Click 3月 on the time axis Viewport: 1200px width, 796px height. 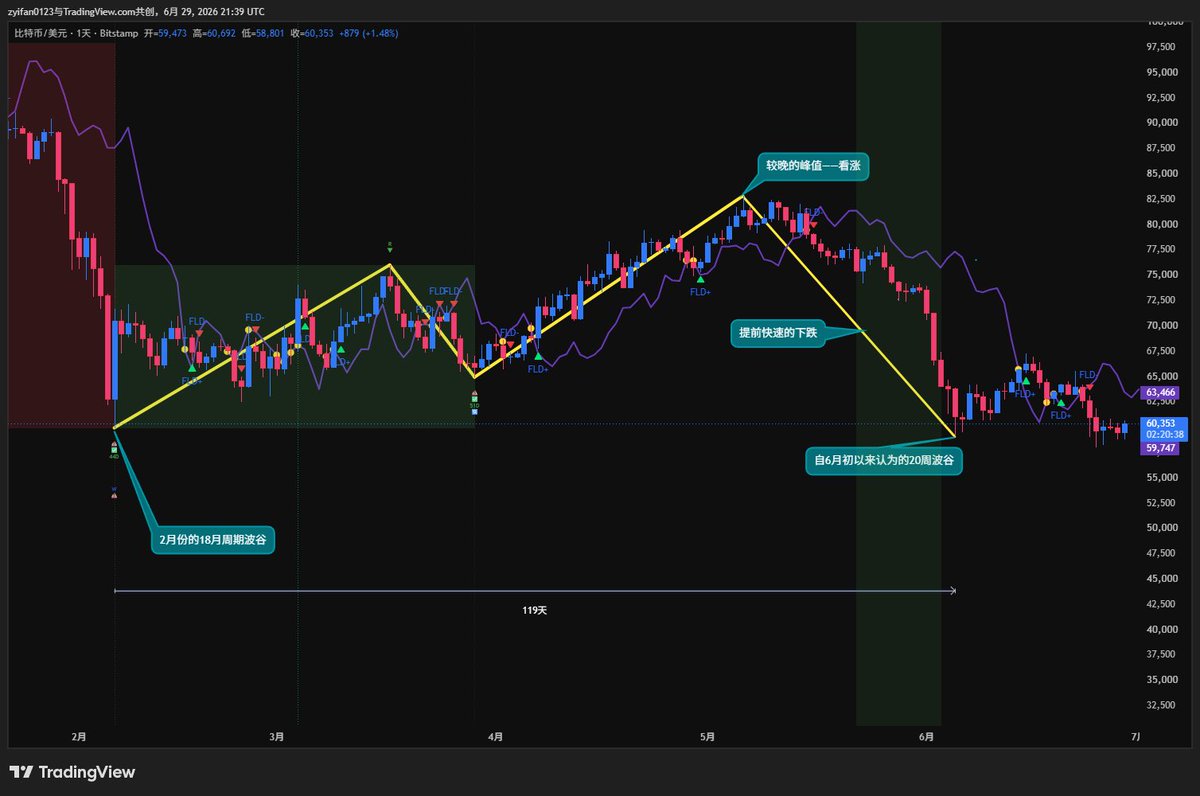[277, 738]
